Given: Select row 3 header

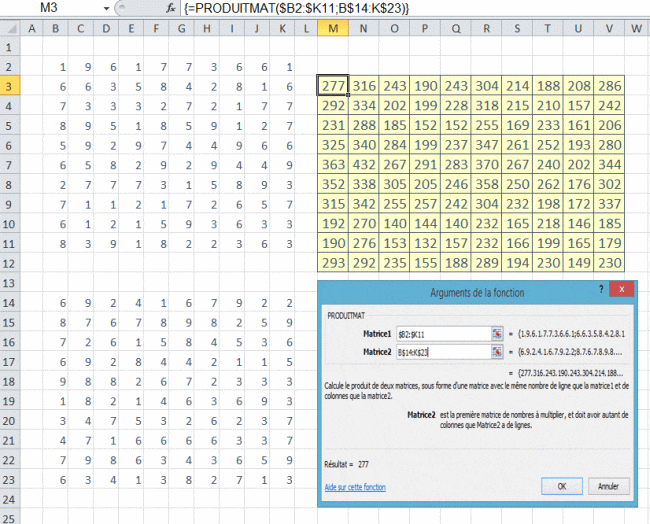Looking at the screenshot, I should point(9,86).
